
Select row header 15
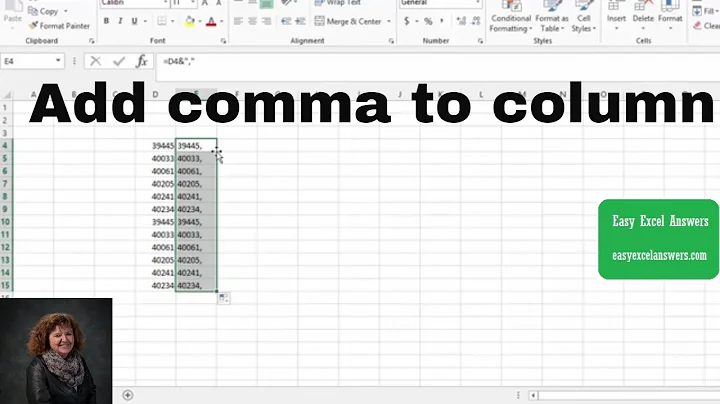(x=5, y=285)
